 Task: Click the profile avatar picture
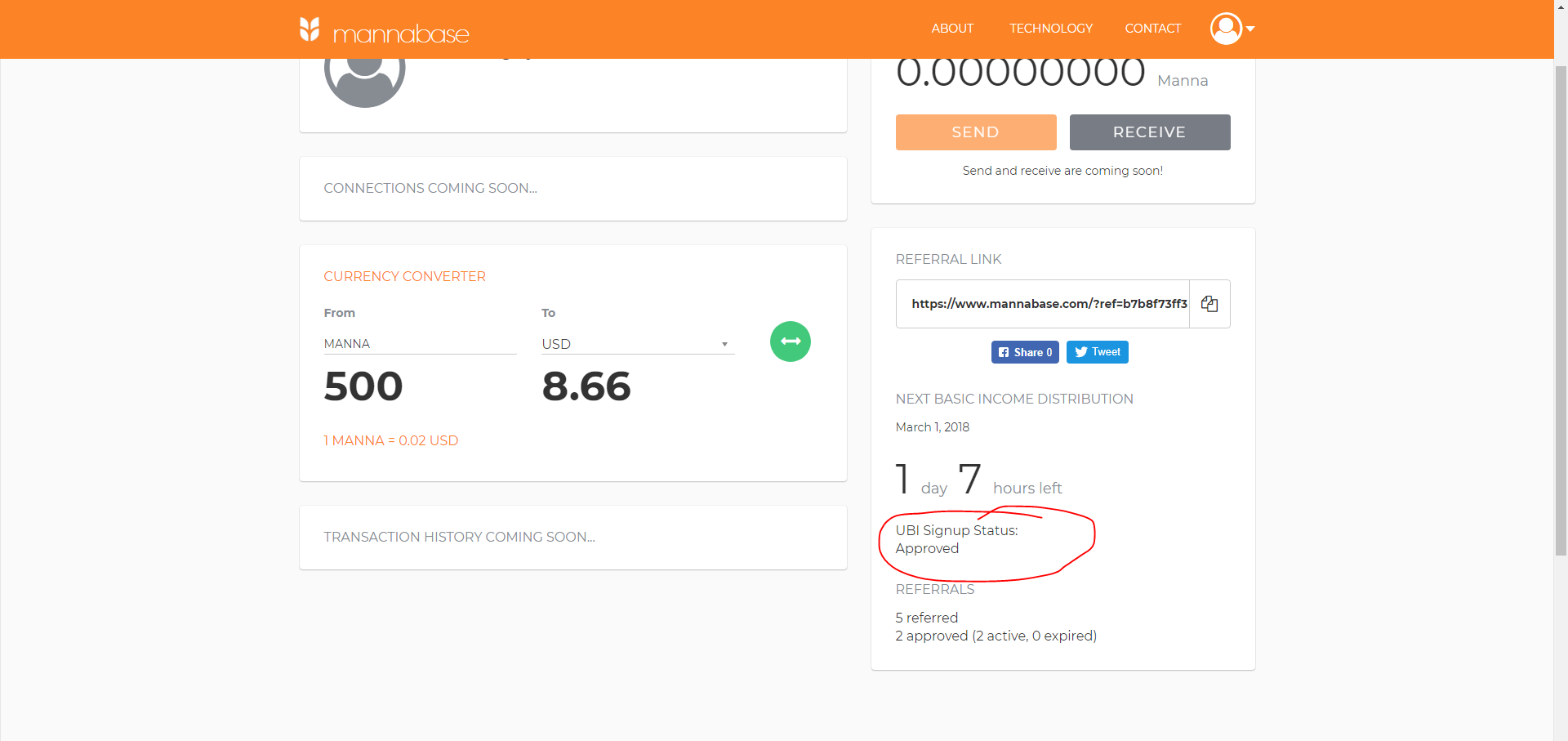365,83
